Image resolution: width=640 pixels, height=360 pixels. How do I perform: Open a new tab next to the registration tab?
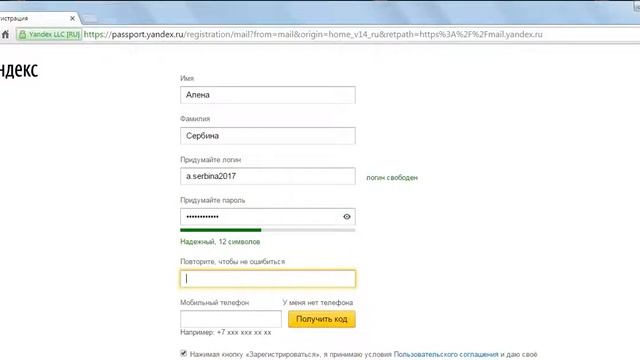90,18
